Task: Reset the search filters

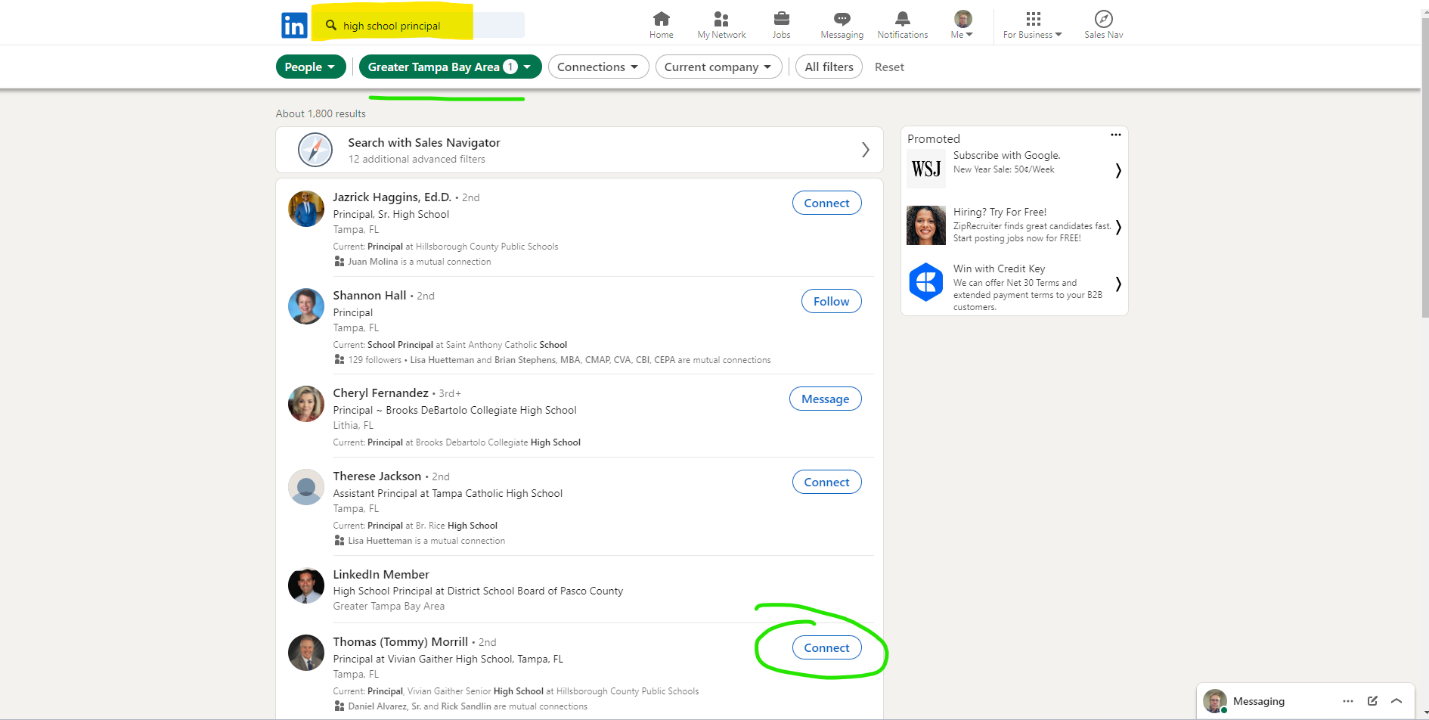Action: point(889,67)
